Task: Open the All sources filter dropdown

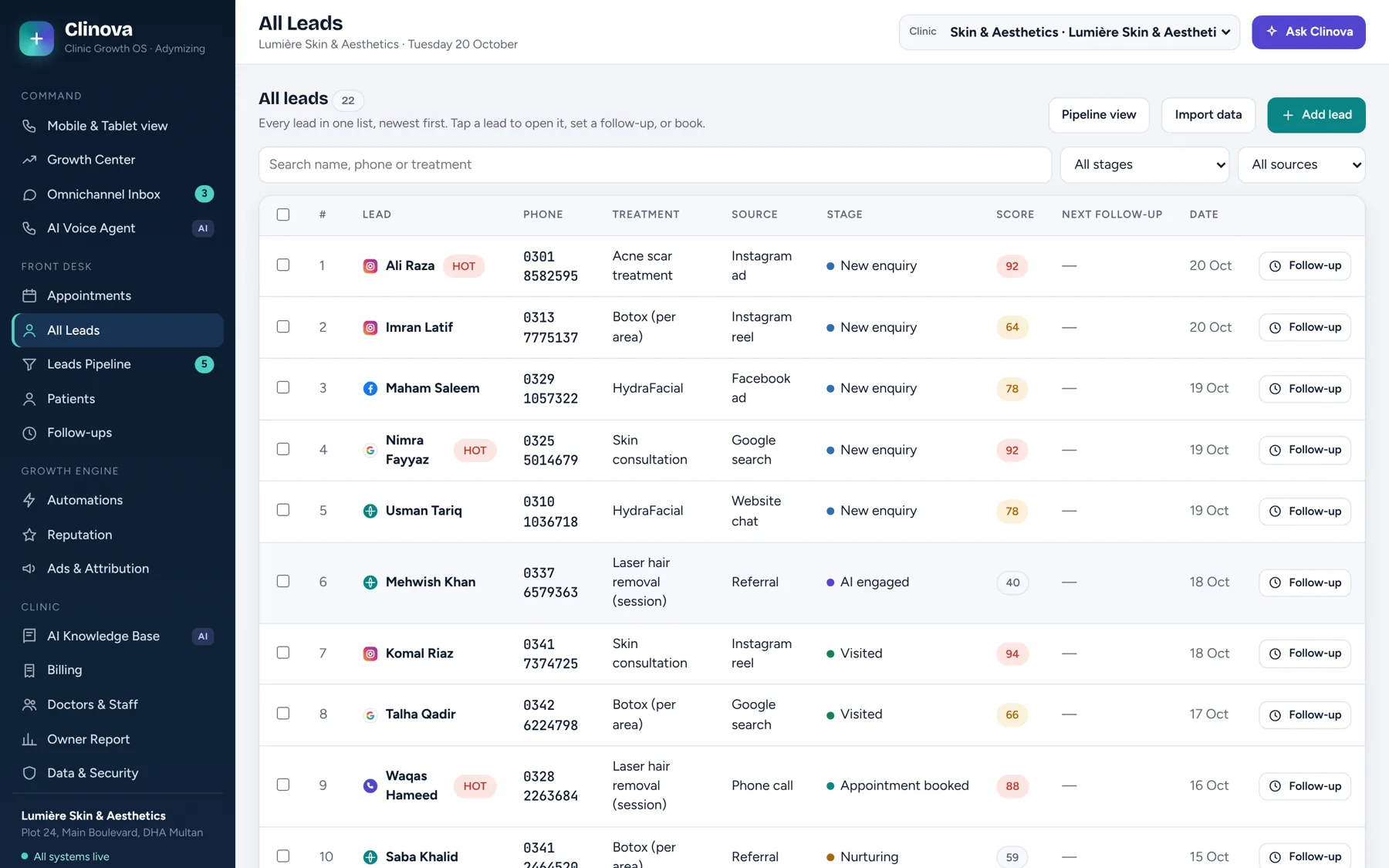Action: tap(1302, 164)
